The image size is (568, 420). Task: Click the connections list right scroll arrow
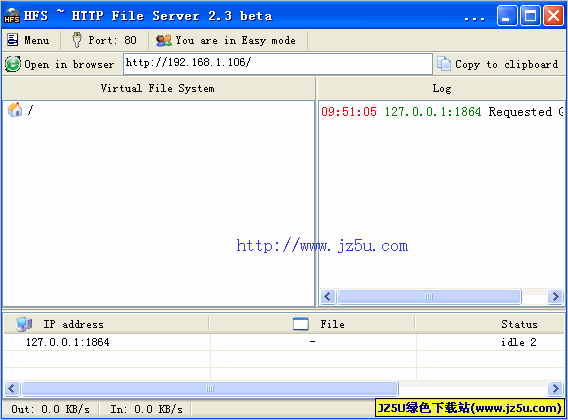555,388
